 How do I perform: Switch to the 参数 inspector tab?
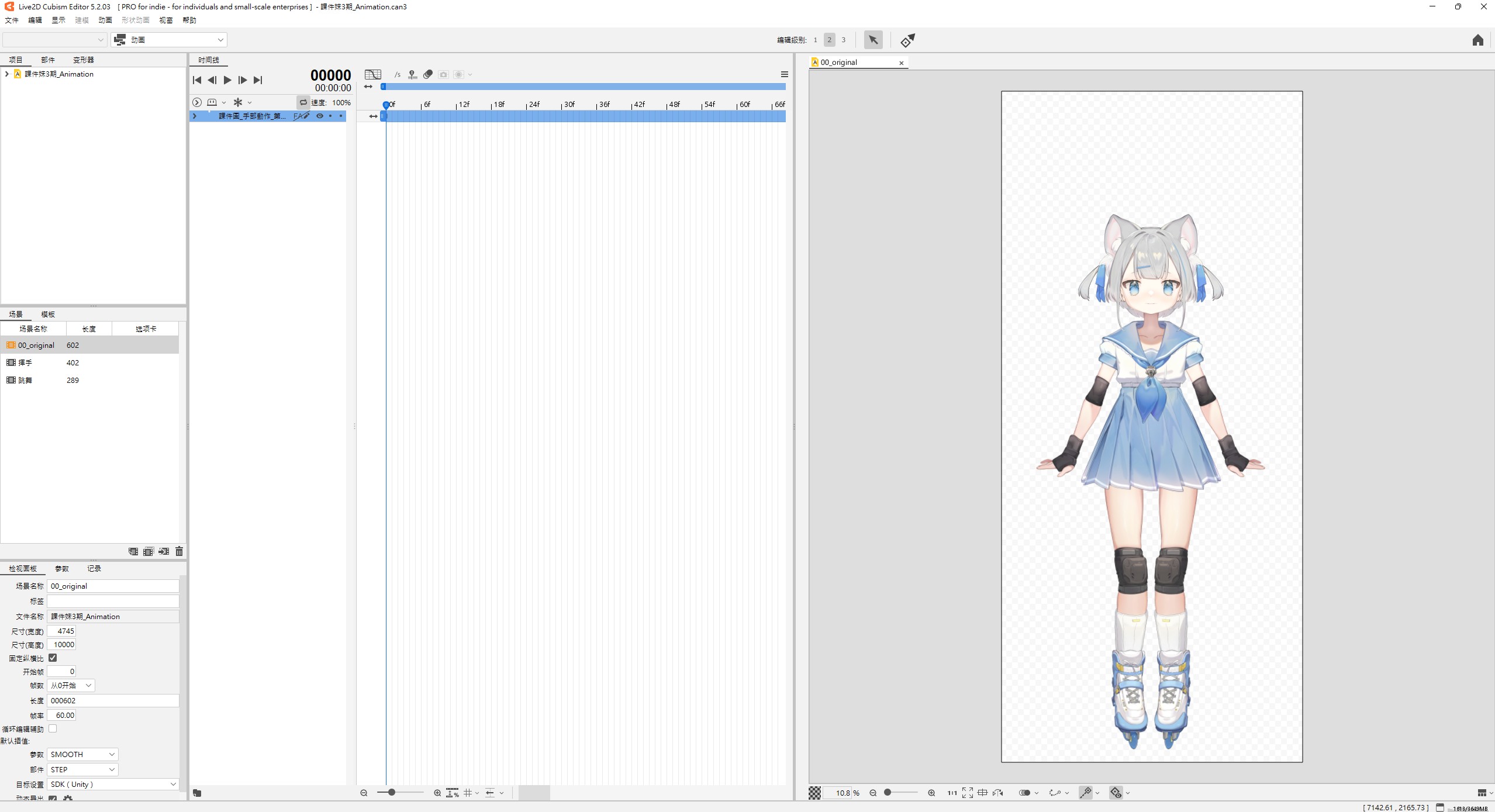62,569
